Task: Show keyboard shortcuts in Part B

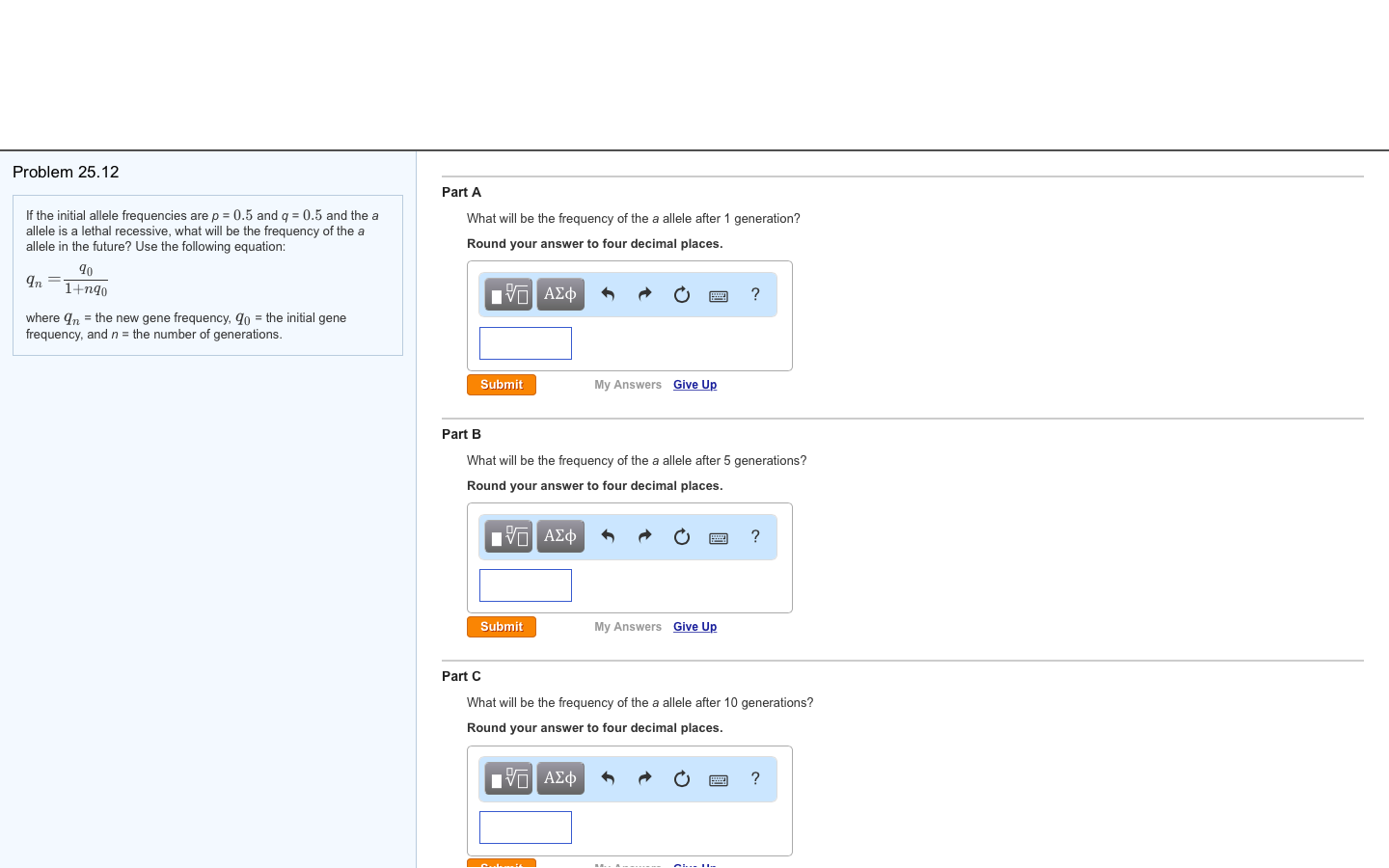Action: tap(719, 538)
